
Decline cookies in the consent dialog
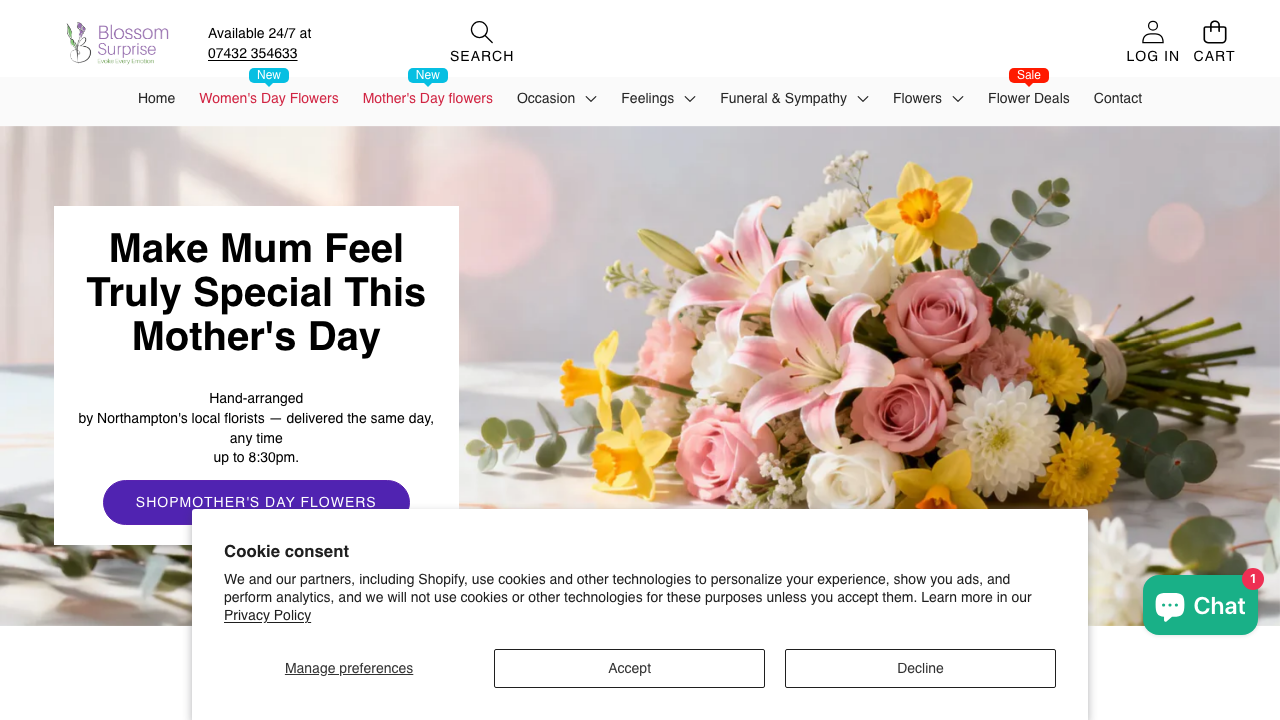click(x=919, y=668)
